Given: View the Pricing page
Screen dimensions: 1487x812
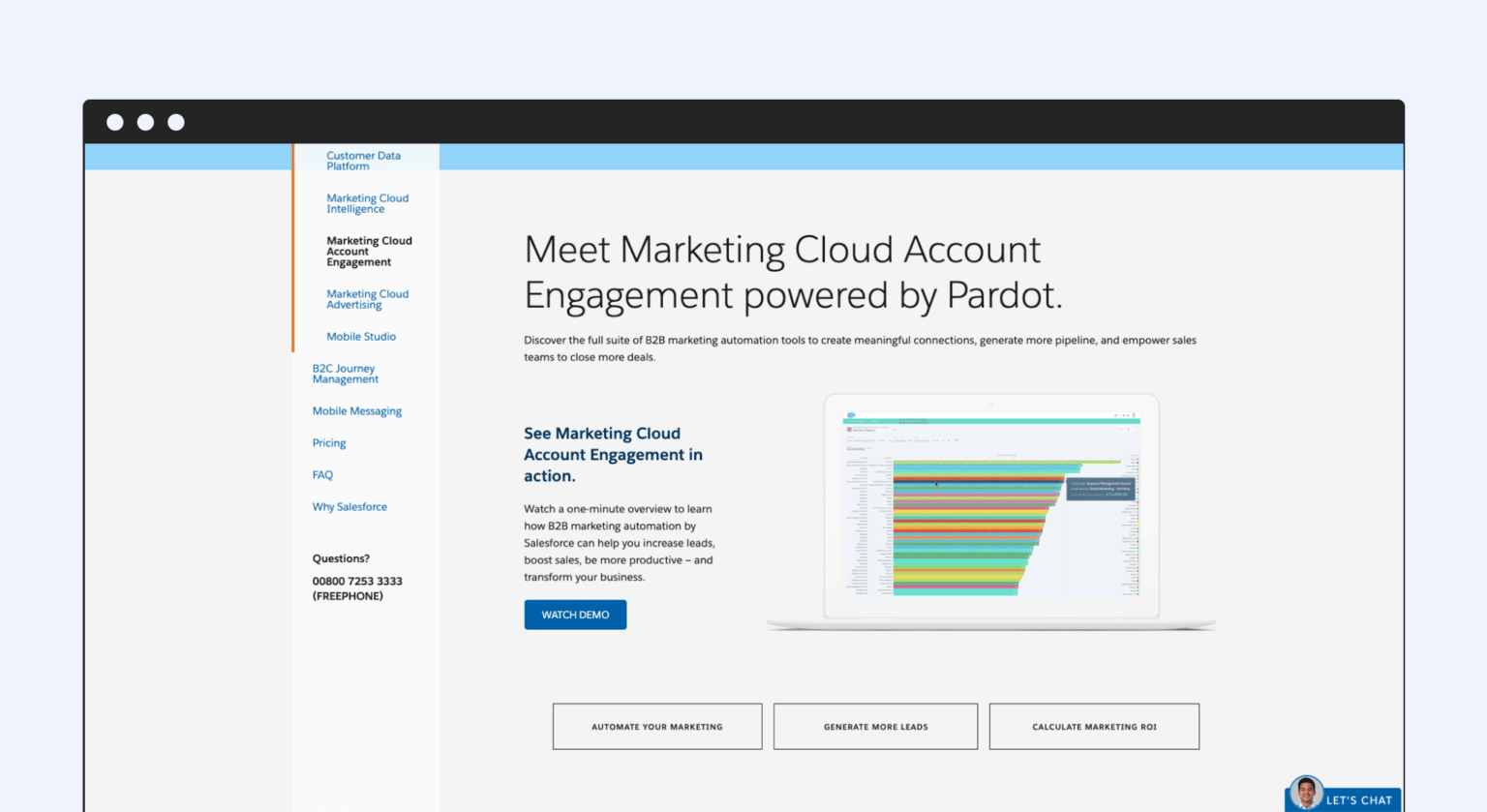Looking at the screenshot, I should [x=329, y=443].
